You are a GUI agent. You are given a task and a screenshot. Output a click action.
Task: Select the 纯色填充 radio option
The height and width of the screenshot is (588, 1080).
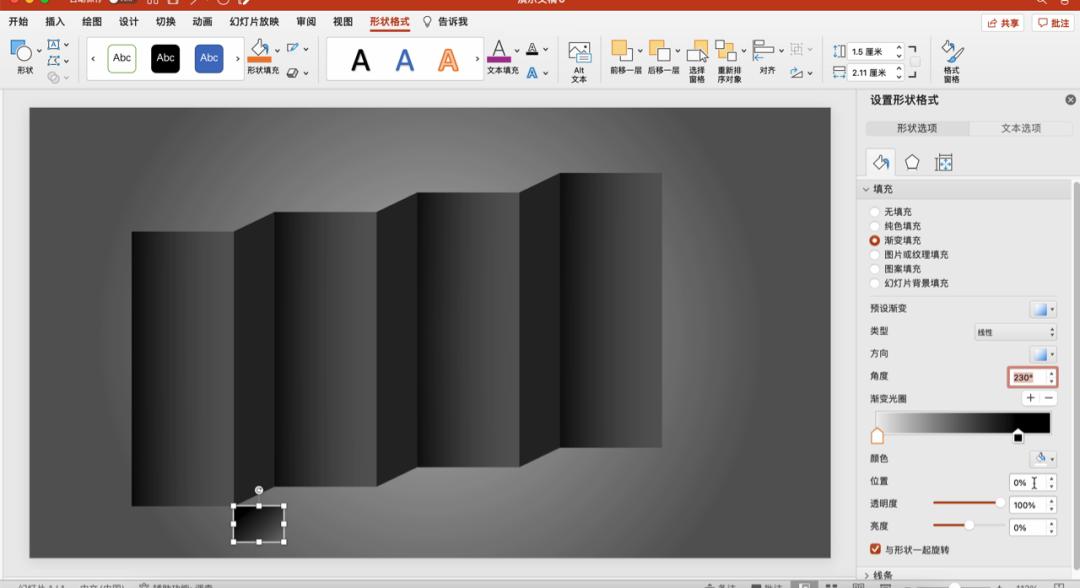coord(875,226)
